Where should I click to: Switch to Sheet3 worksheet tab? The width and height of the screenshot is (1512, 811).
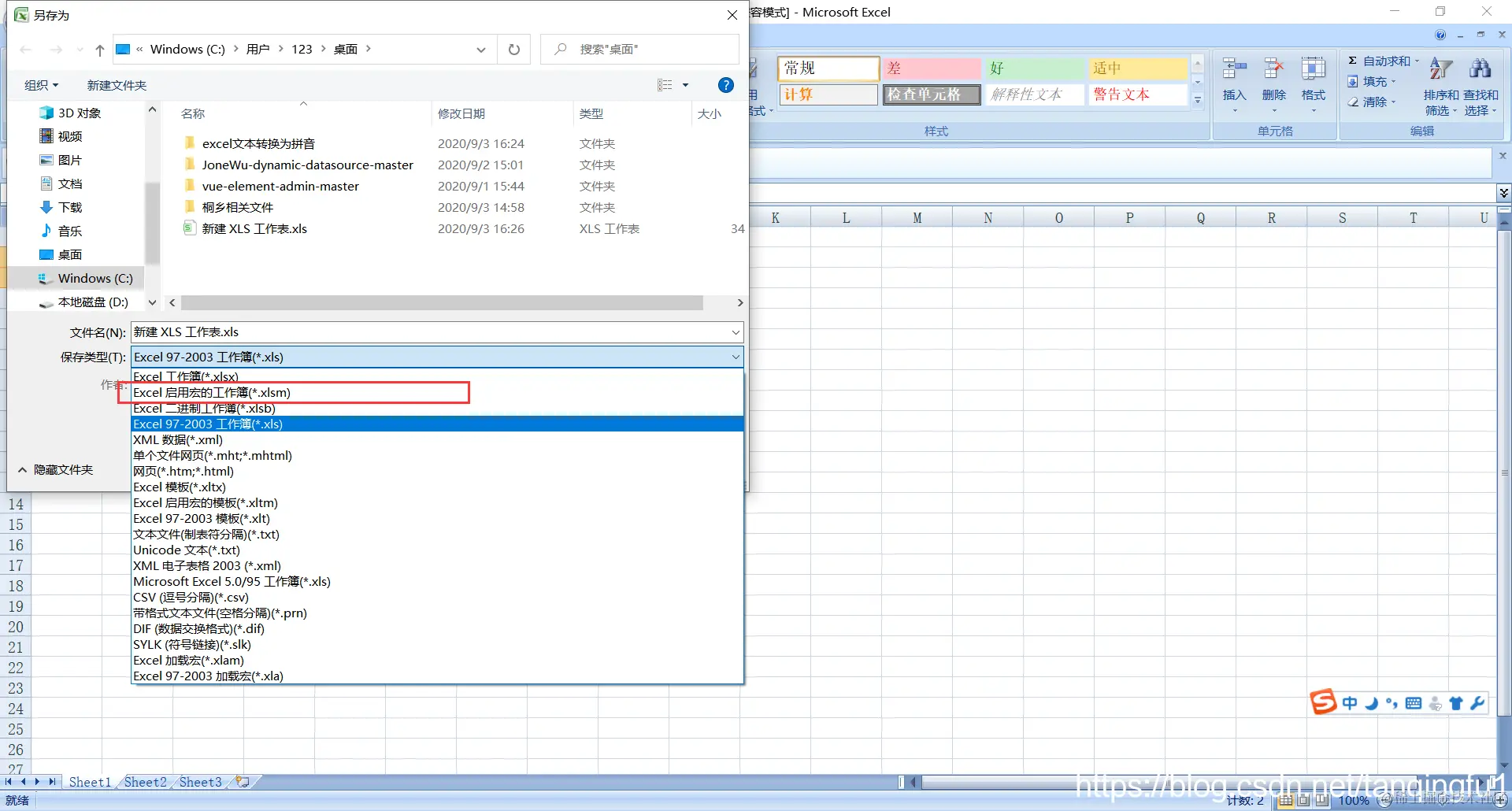pos(201,782)
